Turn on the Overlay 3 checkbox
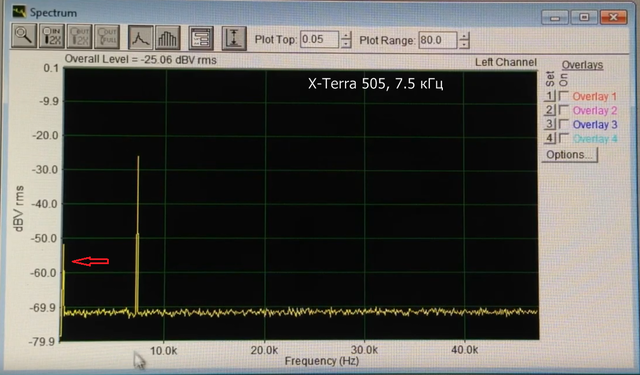640x375 pixels. coord(564,124)
